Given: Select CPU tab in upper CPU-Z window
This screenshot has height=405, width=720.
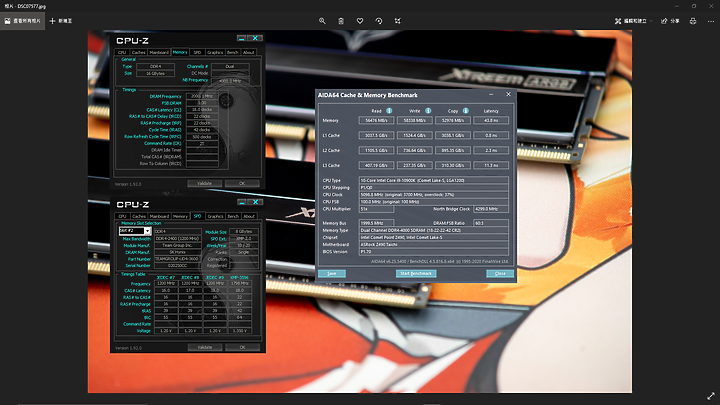Looking at the screenshot, I should coord(122,52).
